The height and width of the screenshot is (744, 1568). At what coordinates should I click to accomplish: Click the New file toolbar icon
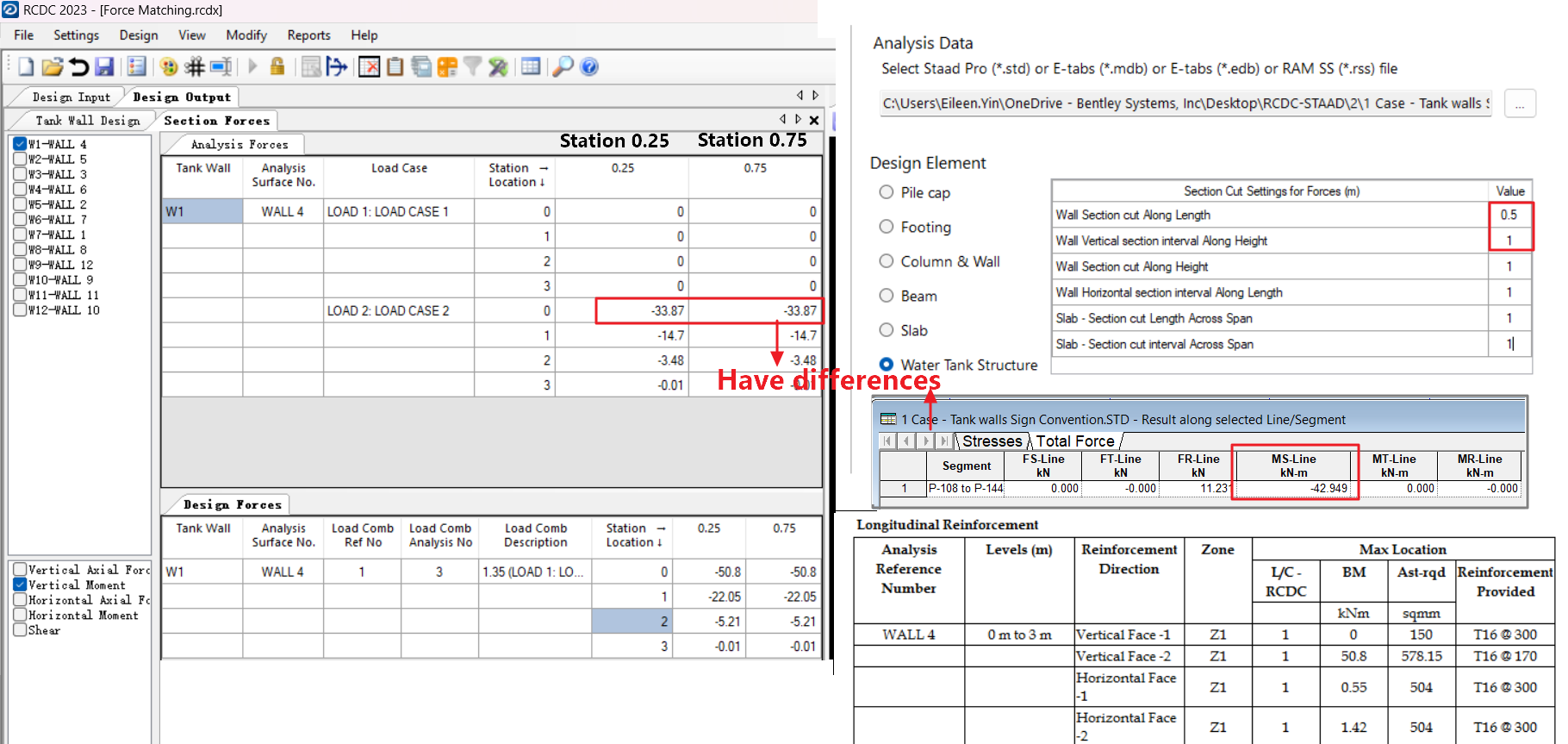coord(26,67)
